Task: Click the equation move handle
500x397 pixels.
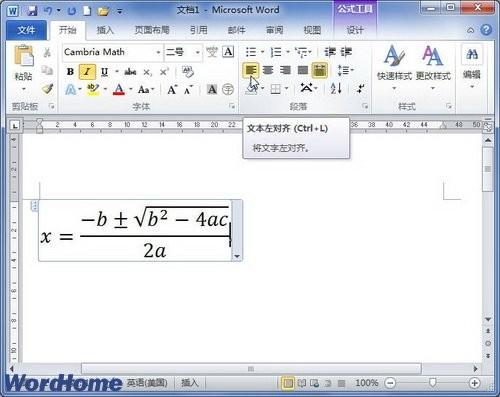Action: coord(34,206)
